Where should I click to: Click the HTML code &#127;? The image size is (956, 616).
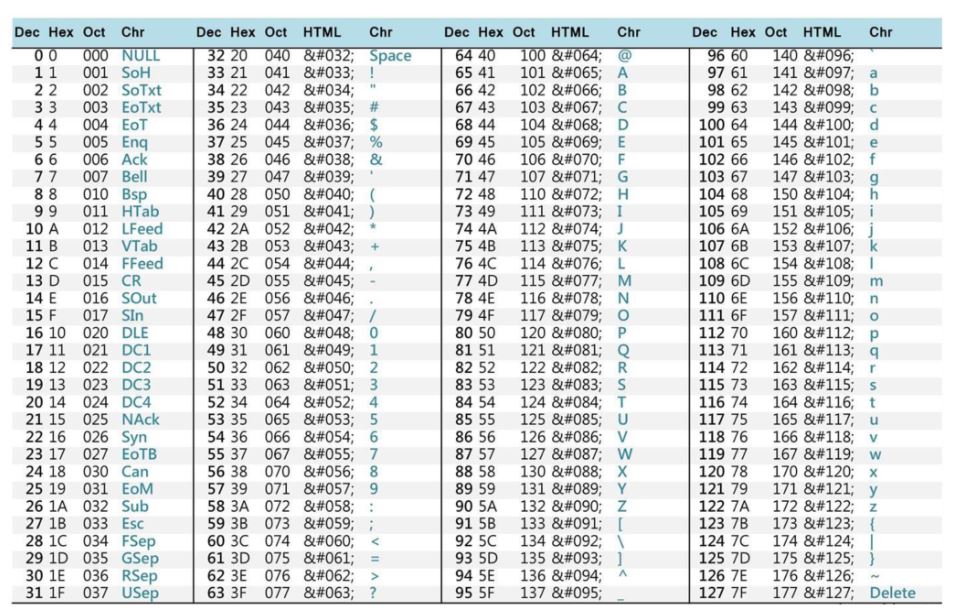(x=829, y=593)
